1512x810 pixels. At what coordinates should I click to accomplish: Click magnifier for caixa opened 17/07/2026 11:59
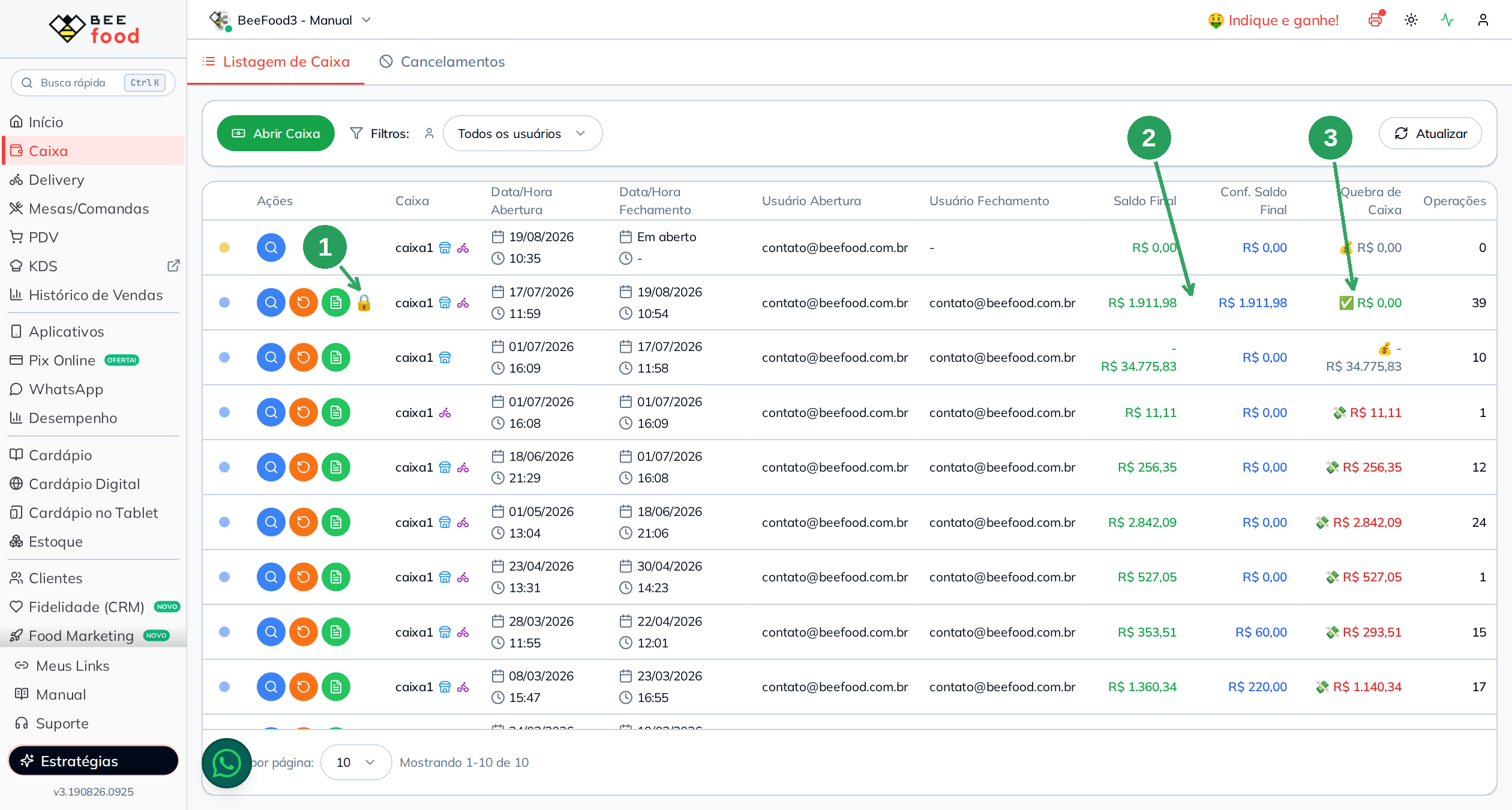pyautogui.click(x=271, y=302)
